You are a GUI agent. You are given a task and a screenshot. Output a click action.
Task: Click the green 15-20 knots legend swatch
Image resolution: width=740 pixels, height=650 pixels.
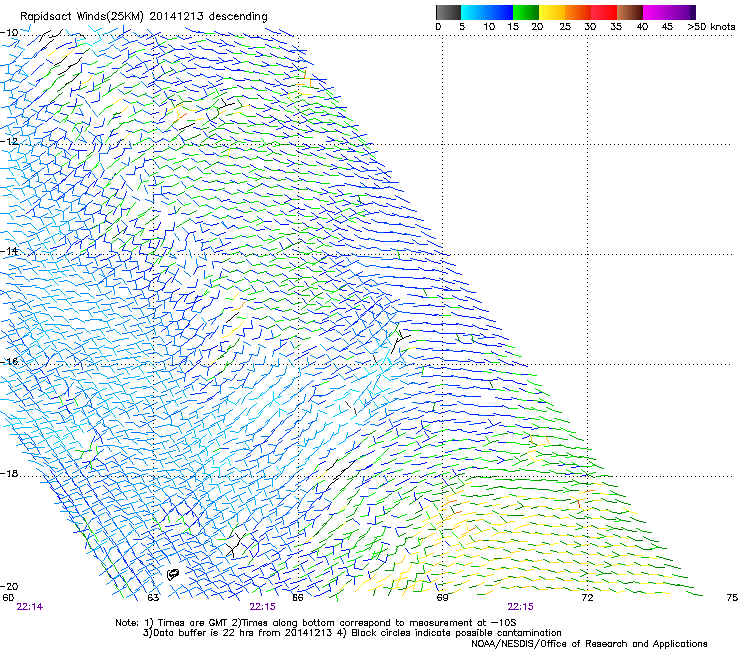point(526,12)
